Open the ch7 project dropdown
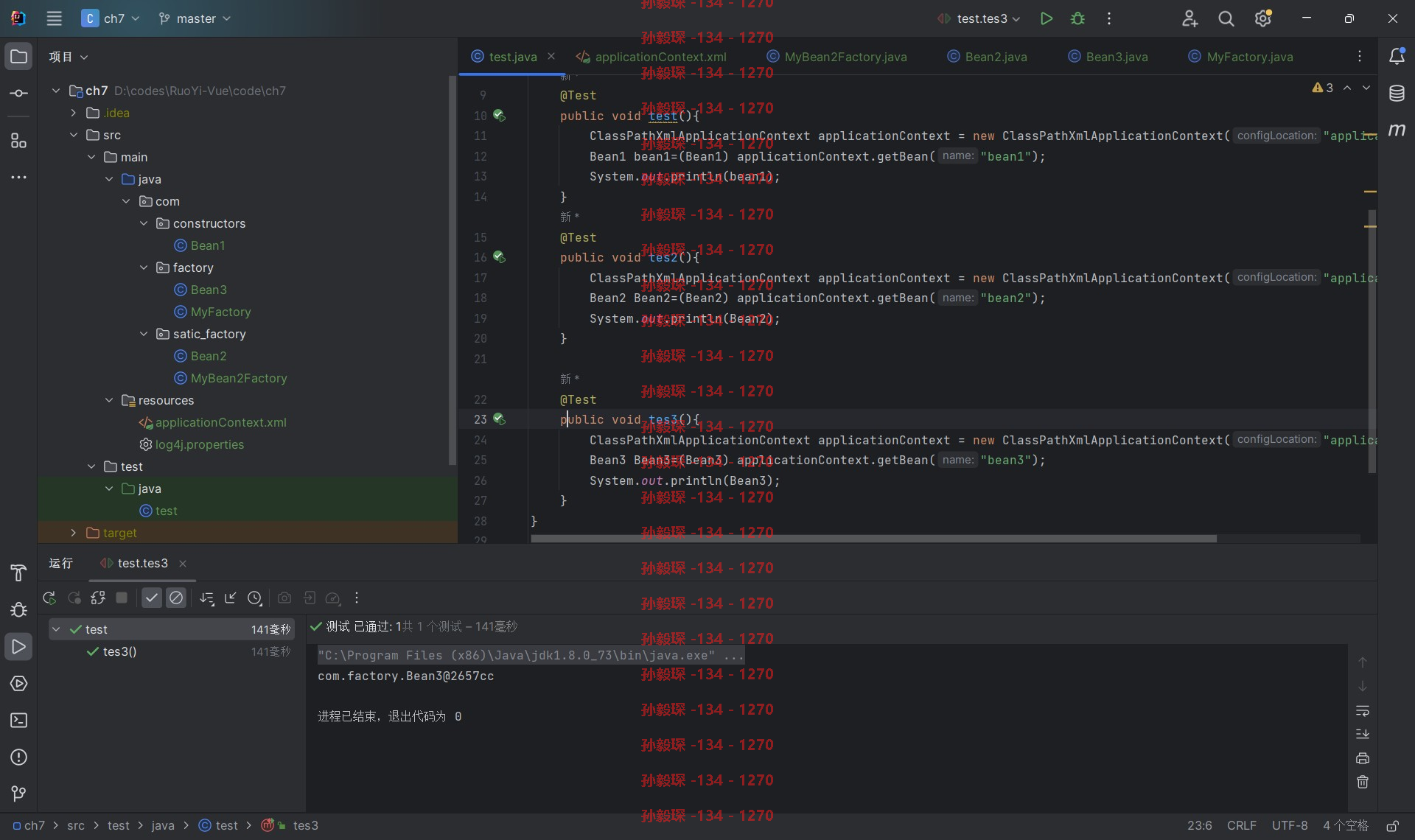The image size is (1415, 840). click(x=111, y=18)
